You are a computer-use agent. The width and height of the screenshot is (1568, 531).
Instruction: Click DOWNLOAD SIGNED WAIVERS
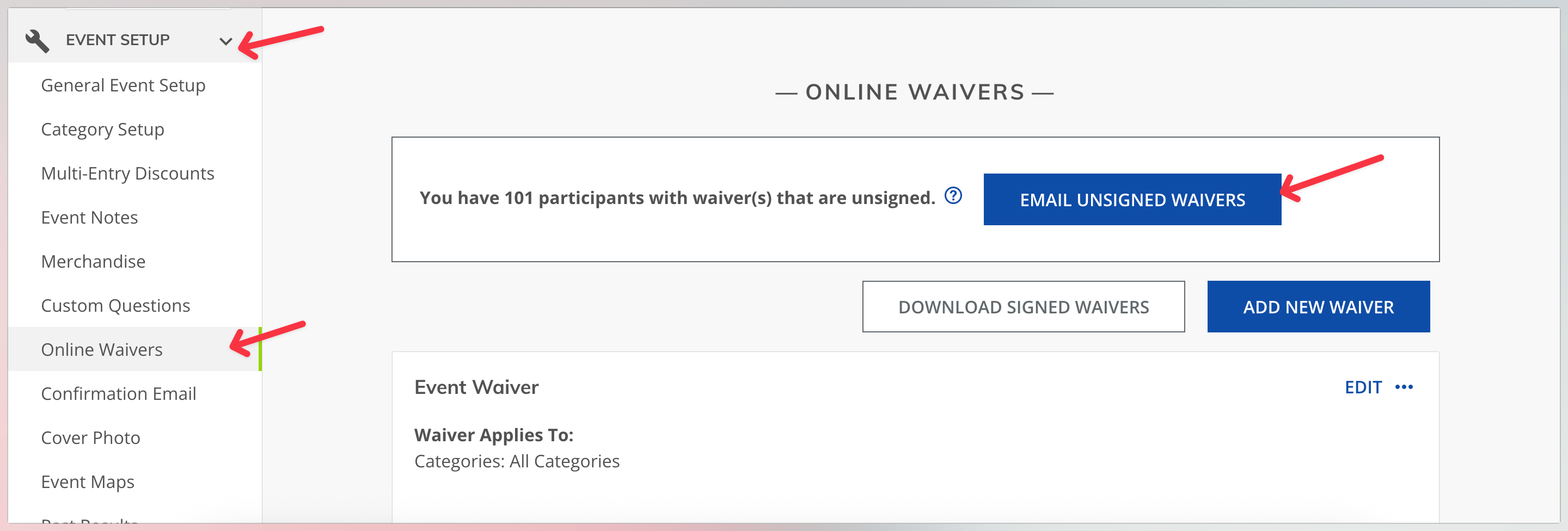pyautogui.click(x=1023, y=306)
